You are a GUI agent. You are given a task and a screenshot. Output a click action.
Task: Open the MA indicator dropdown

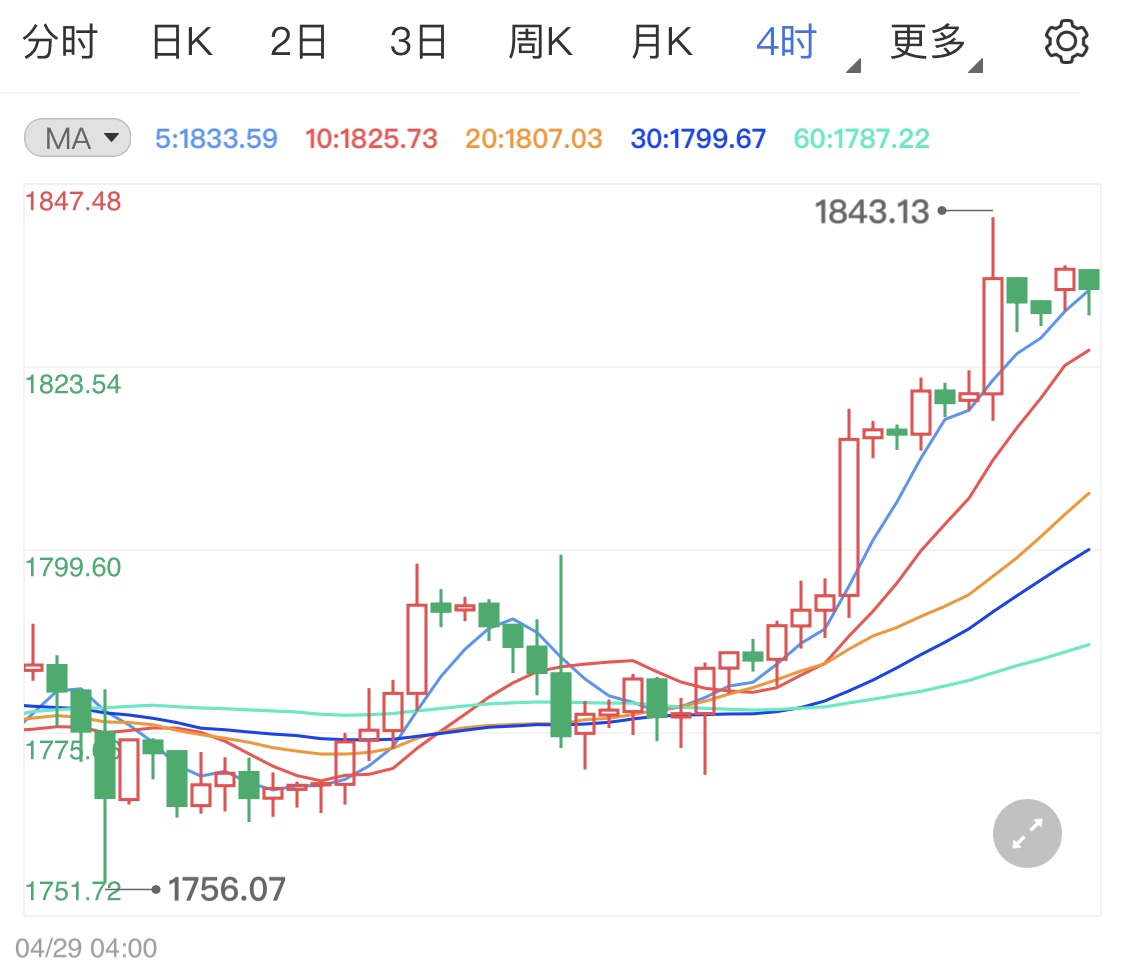pyautogui.click(x=77, y=138)
